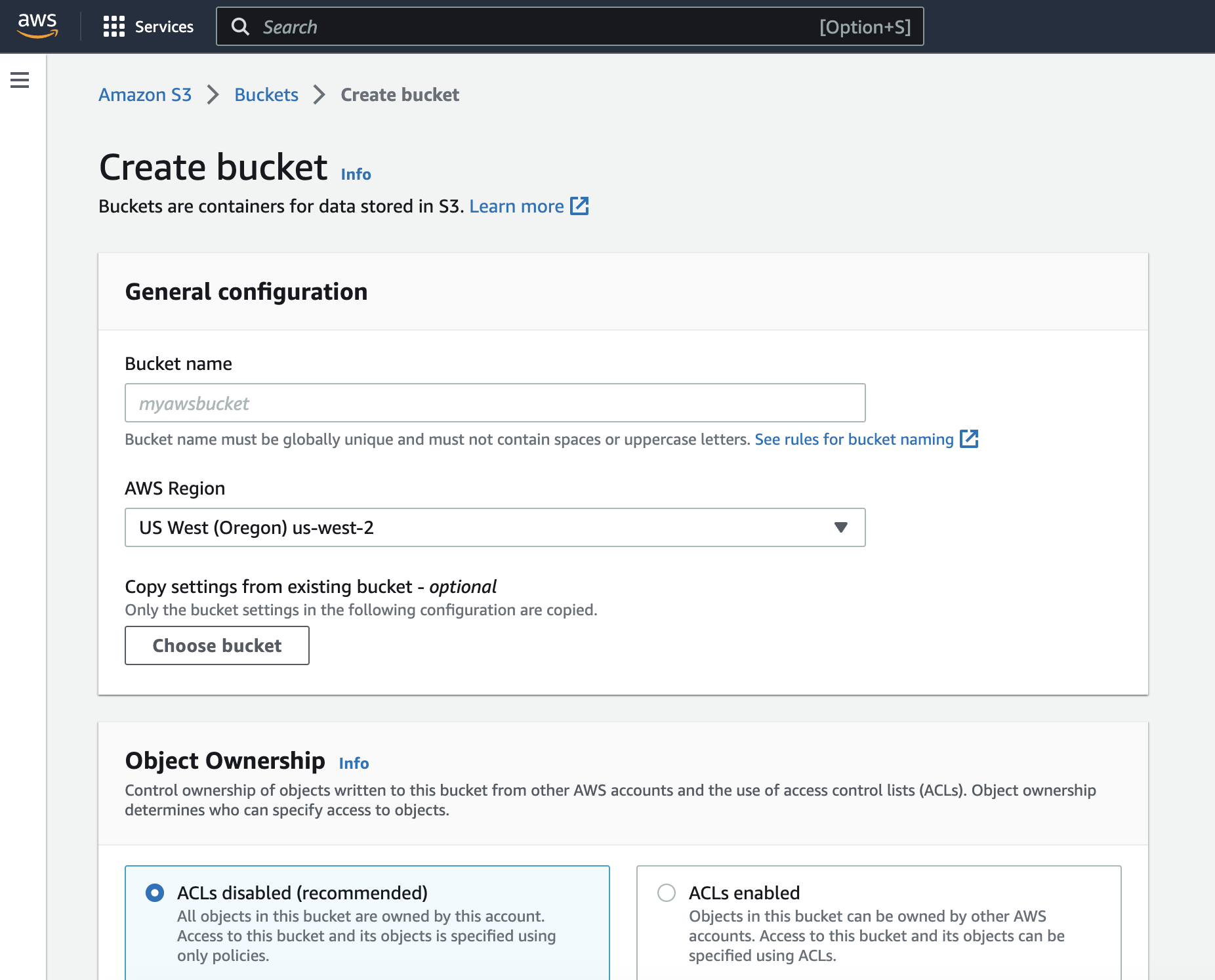Click the General configuration heading
Image resolution: width=1215 pixels, height=980 pixels.
(246, 292)
